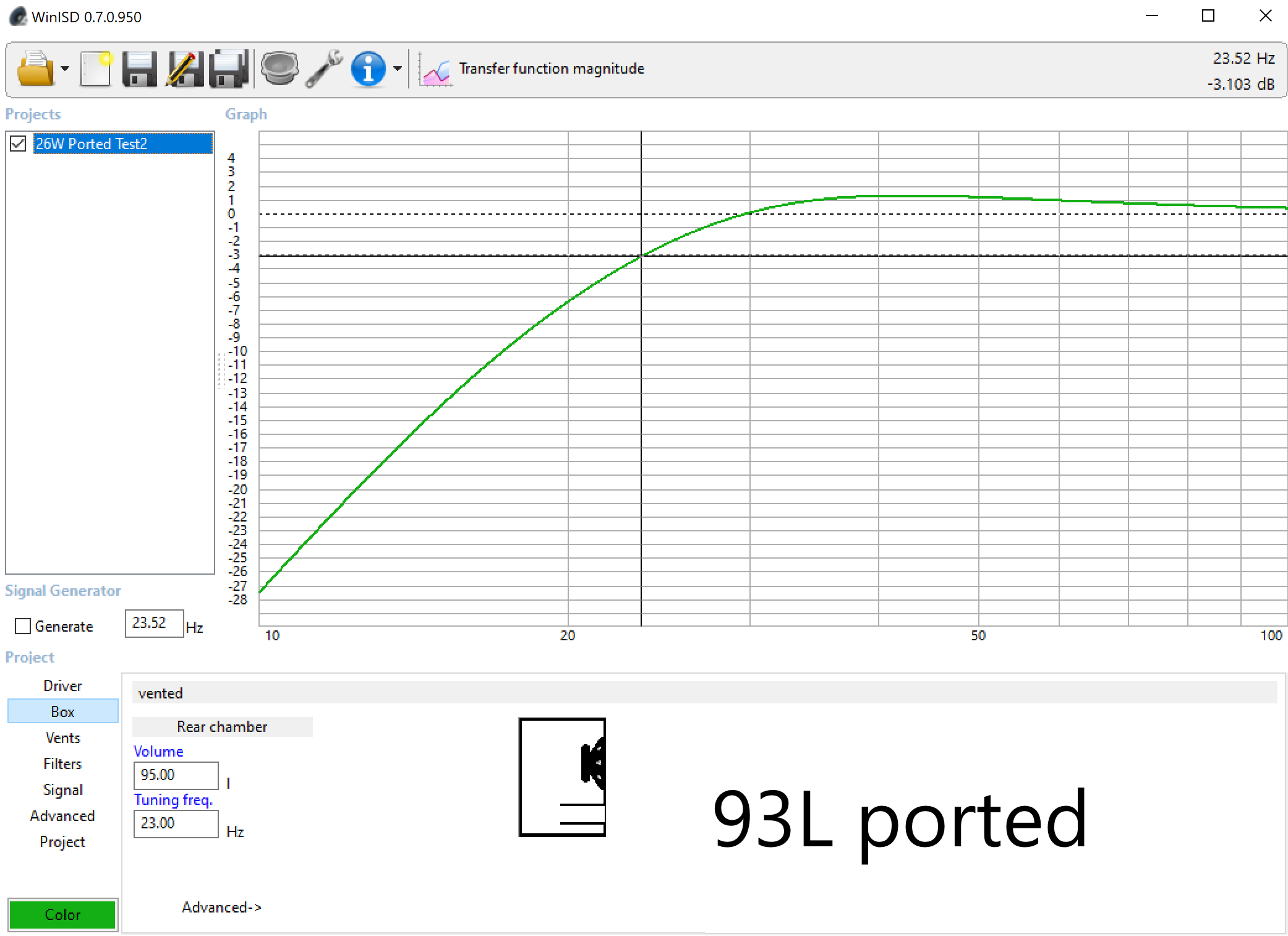Click the 23.52 Hz cursor readout
Viewport: 1288px width, 936px height.
[1243, 58]
